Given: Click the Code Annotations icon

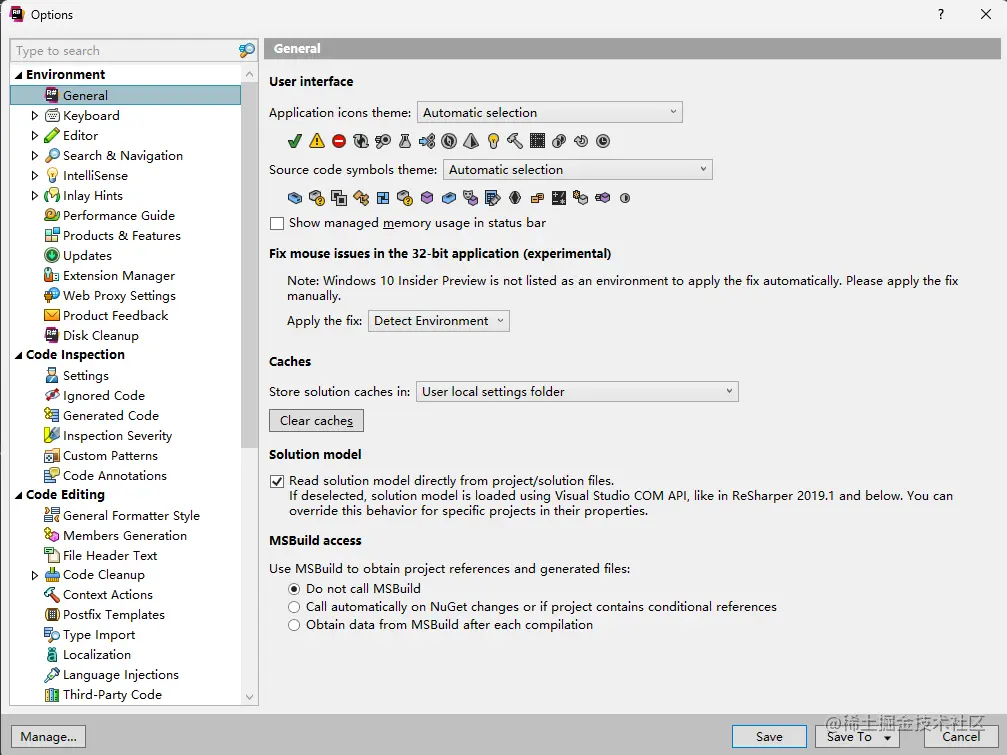Looking at the screenshot, I should (52, 476).
